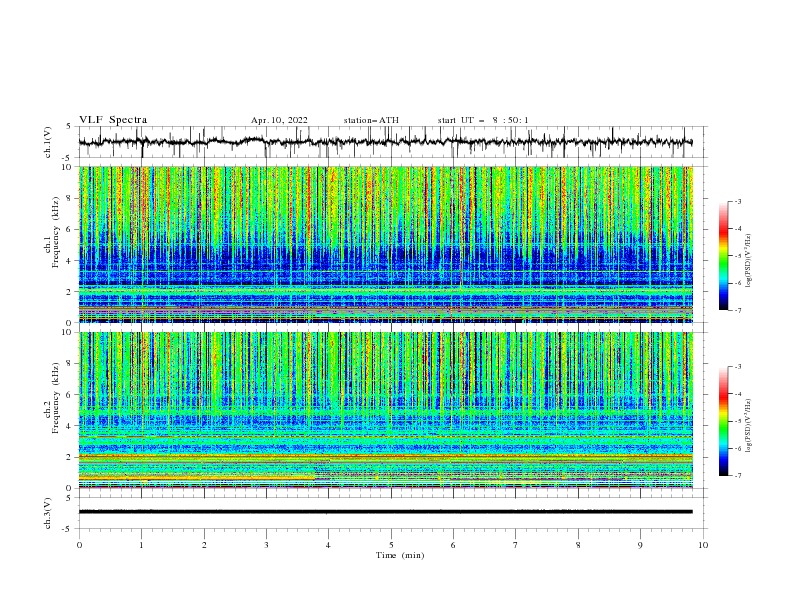The height and width of the screenshot is (612, 792).
Task: Click the "ch.3(V)" waveform axis label
Action: [x=48, y=513]
